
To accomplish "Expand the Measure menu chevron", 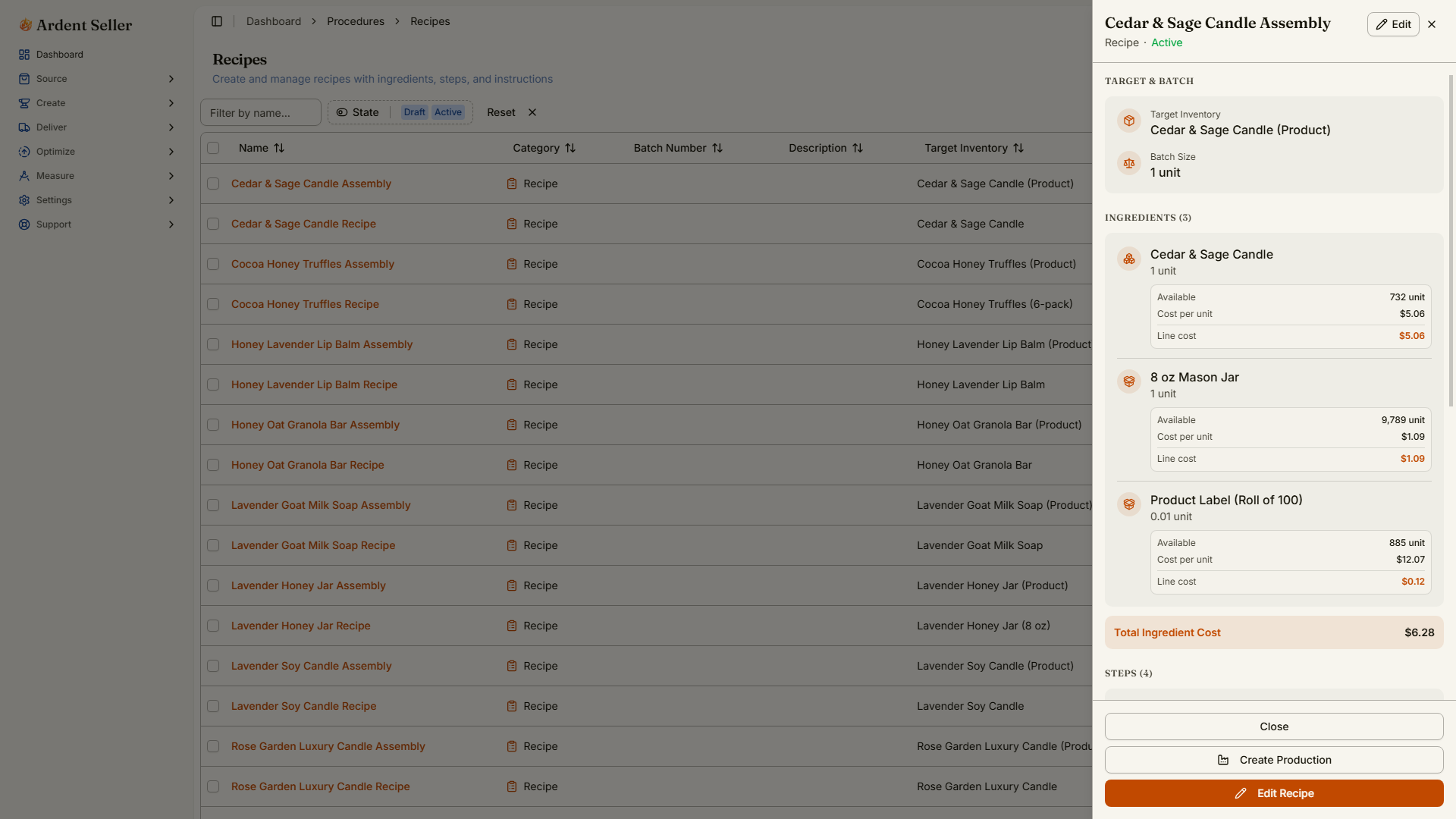I will tap(171, 176).
